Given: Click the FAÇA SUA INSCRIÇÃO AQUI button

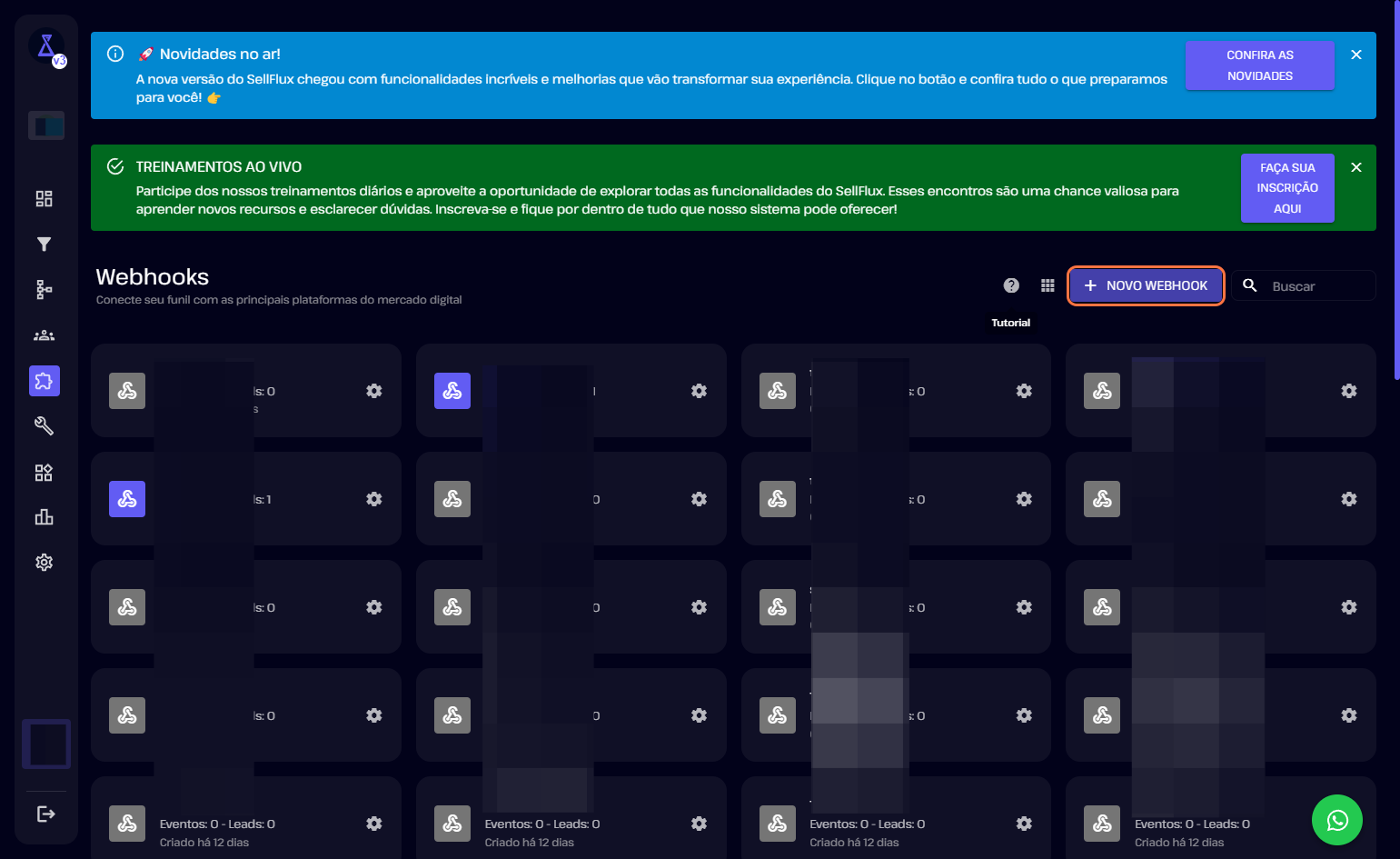Looking at the screenshot, I should click(1286, 188).
